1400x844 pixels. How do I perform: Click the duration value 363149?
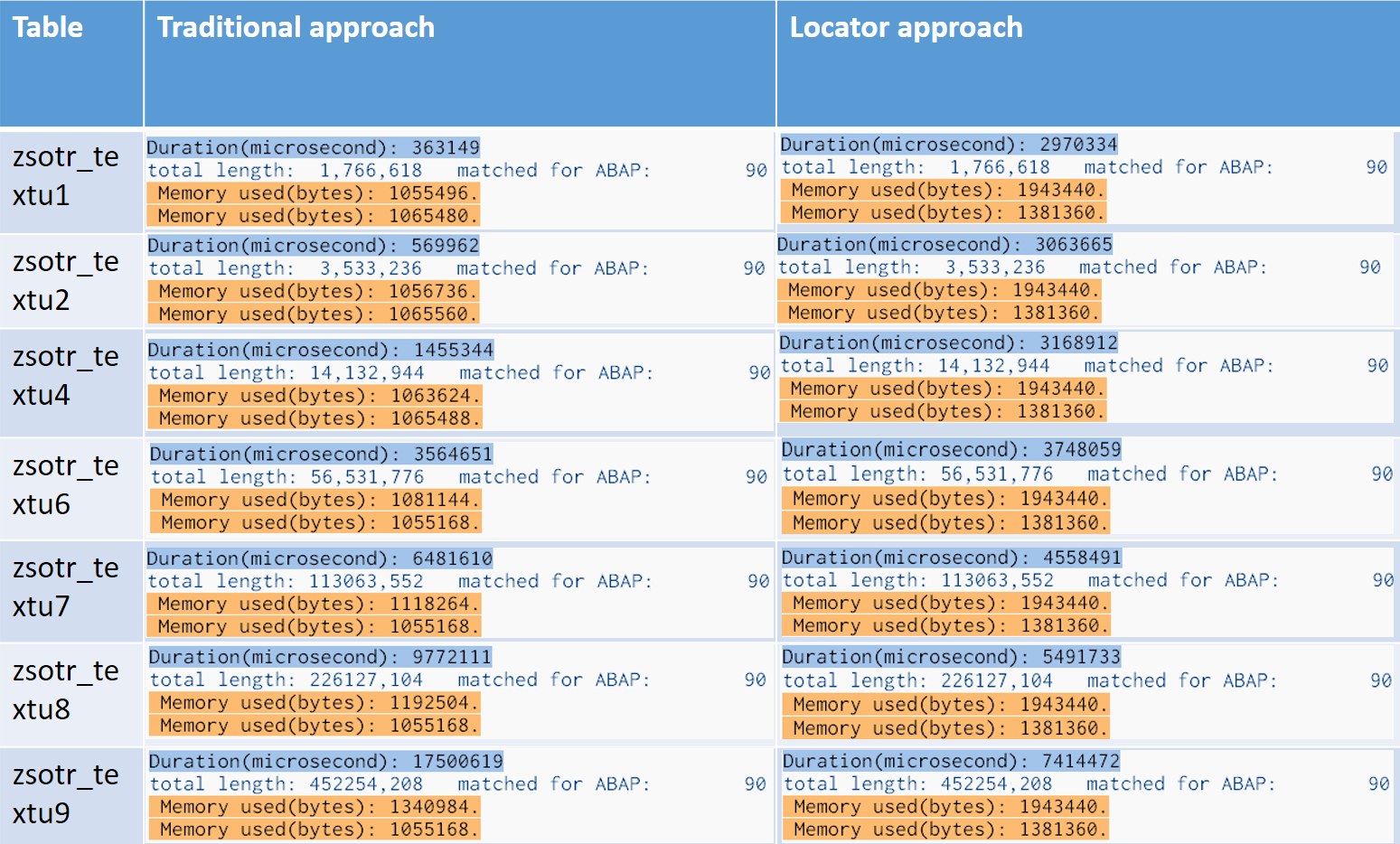pyautogui.click(x=446, y=147)
